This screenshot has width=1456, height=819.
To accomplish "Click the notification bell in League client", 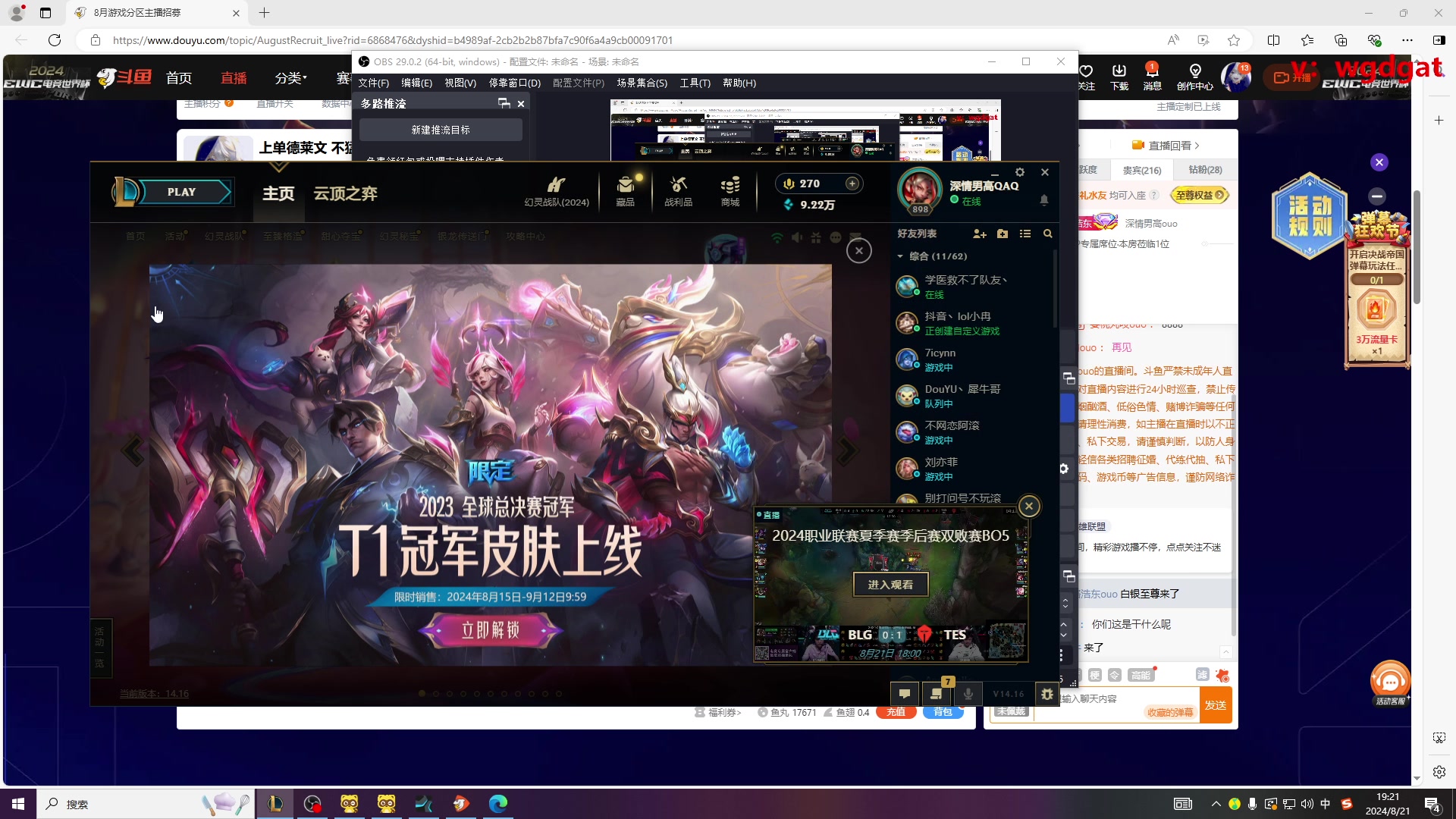I will [x=1044, y=200].
